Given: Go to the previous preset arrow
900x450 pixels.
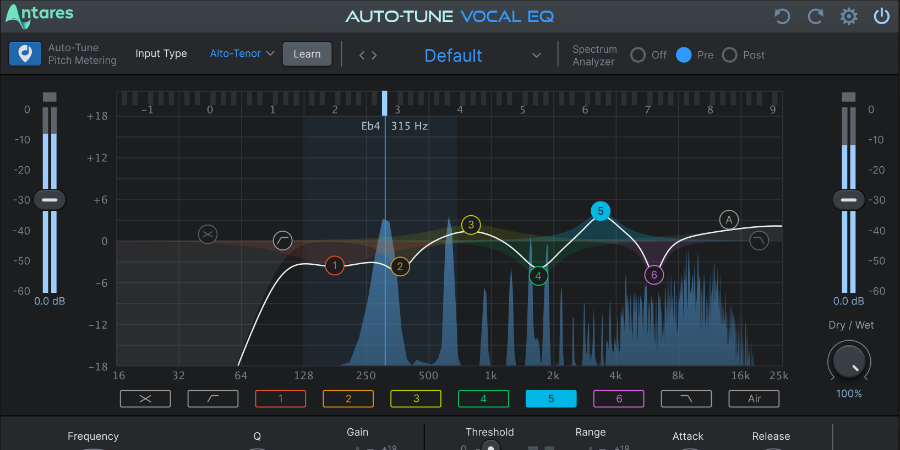Looking at the screenshot, I should click(x=362, y=55).
